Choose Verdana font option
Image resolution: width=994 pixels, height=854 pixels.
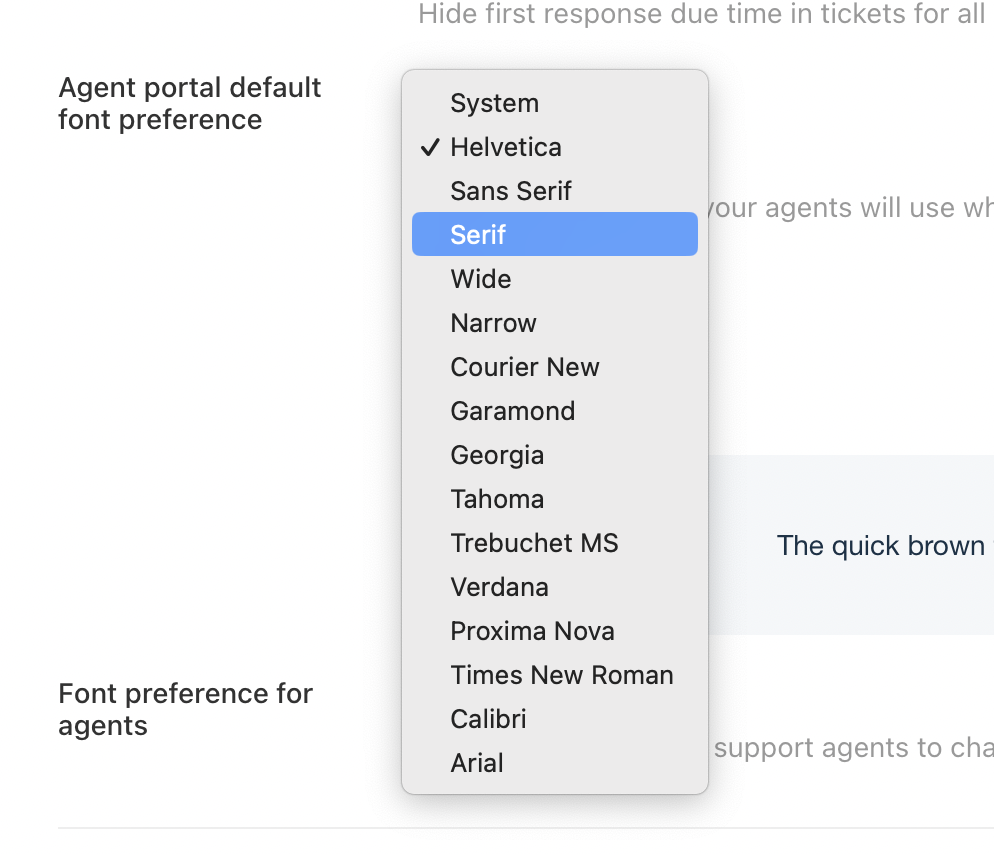[500, 587]
